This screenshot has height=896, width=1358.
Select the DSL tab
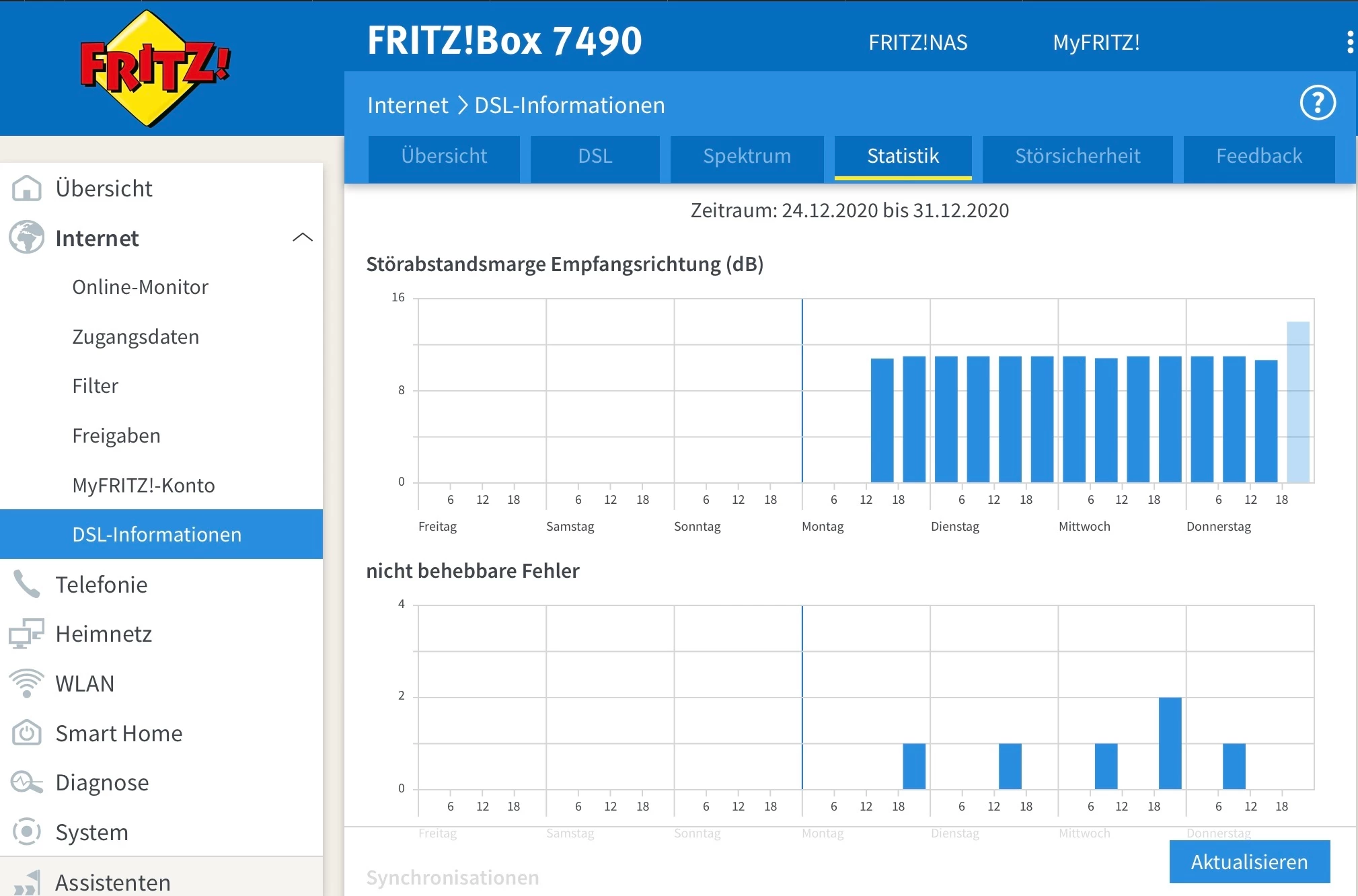coord(595,156)
